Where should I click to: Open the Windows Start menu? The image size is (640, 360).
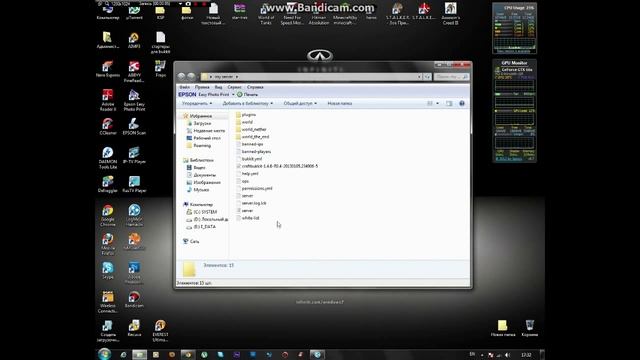pyautogui.click(x=104, y=354)
